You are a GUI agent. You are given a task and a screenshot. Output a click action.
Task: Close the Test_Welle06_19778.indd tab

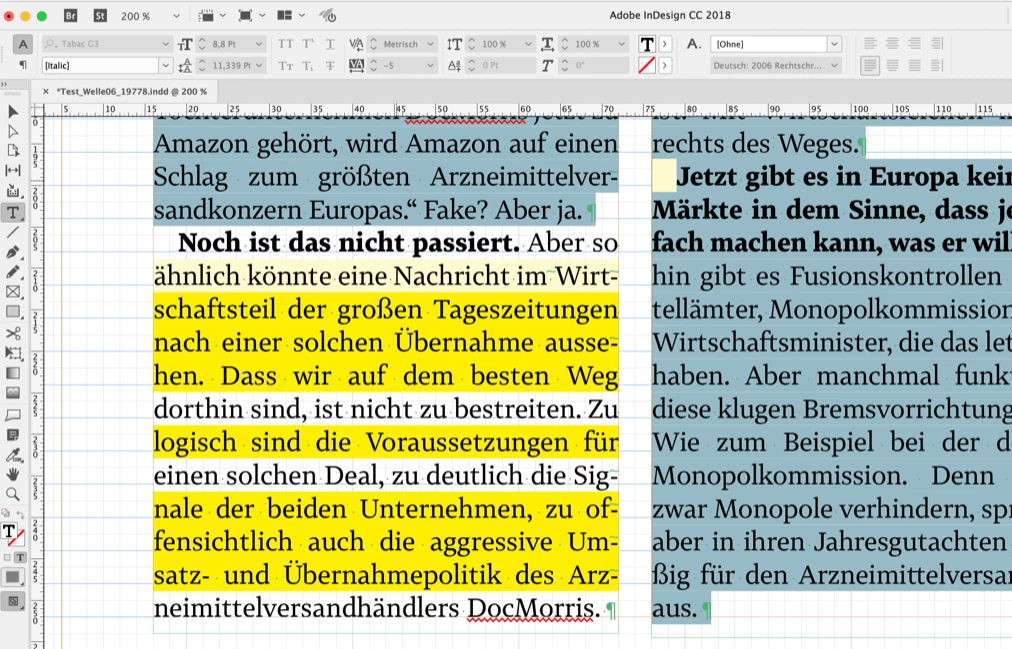pyautogui.click(x=45, y=92)
